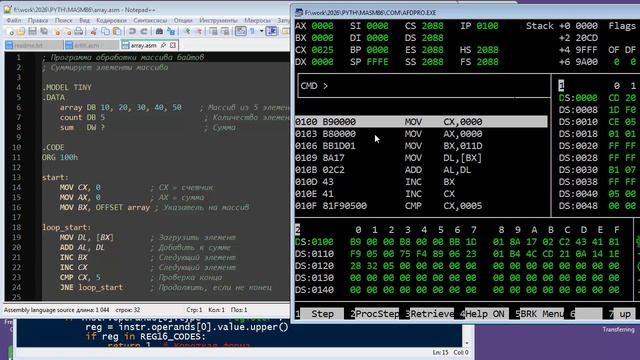The height and width of the screenshot is (360, 640).
Task: Click the up function key button
Action: (x=624, y=314)
